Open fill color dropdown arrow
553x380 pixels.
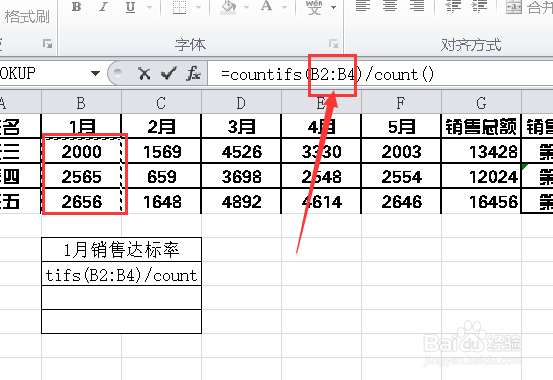pos(247,7)
